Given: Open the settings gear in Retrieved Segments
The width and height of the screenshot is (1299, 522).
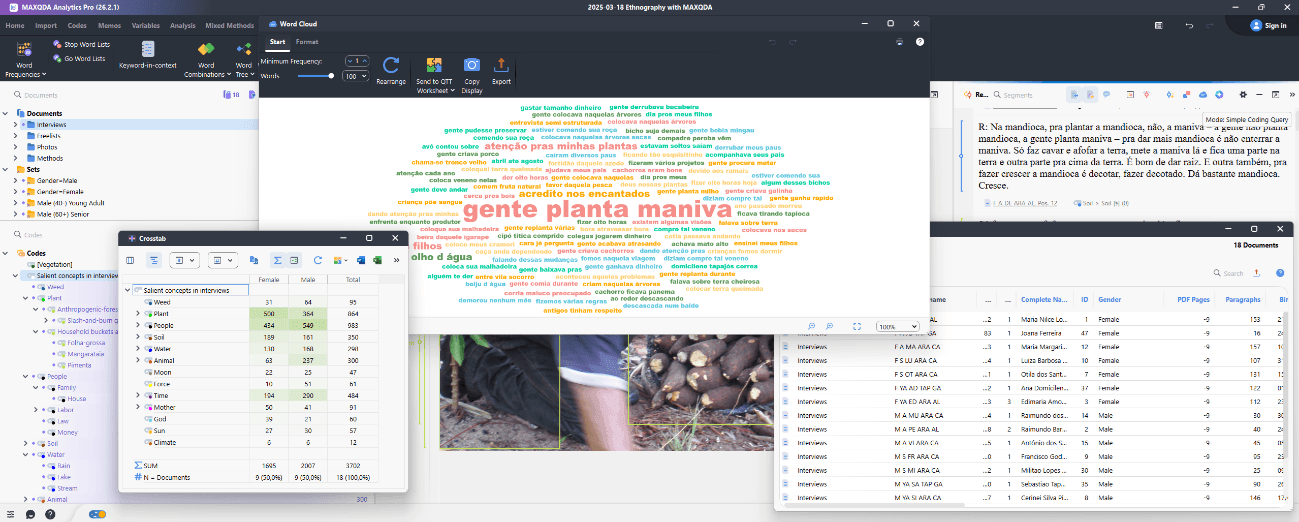Looking at the screenshot, I should pyautogui.click(x=1243, y=94).
